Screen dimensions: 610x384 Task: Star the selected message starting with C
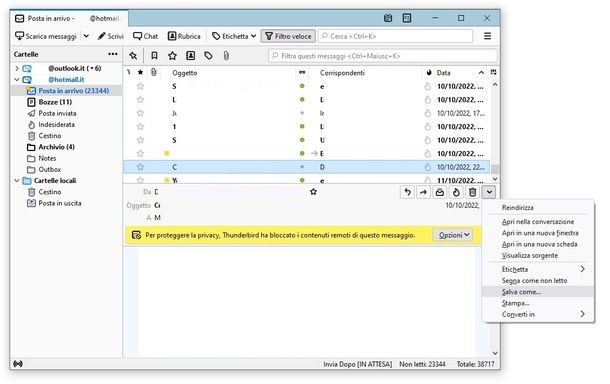click(x=140, y=167)
